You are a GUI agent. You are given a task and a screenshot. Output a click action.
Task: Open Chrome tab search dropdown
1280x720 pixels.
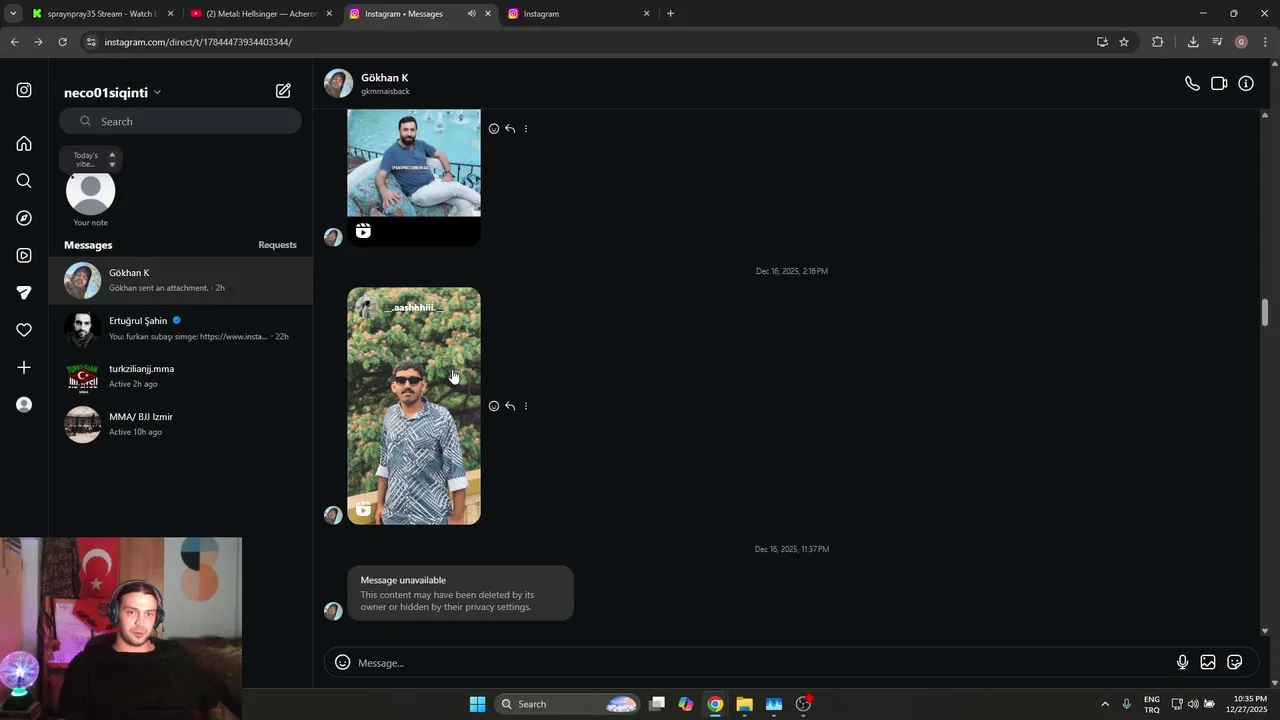13,14
